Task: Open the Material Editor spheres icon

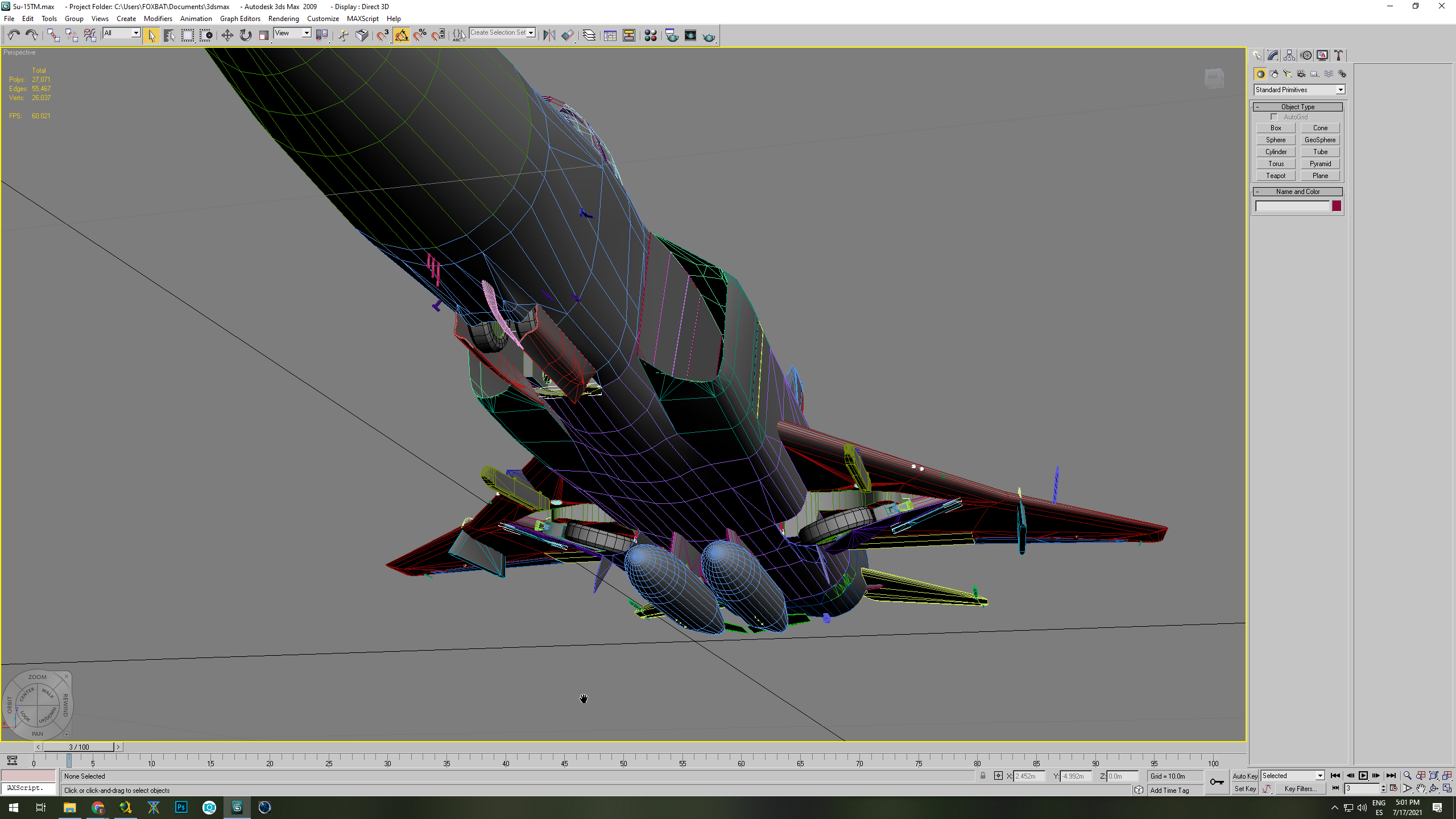Action: click(x=651, y=35)
